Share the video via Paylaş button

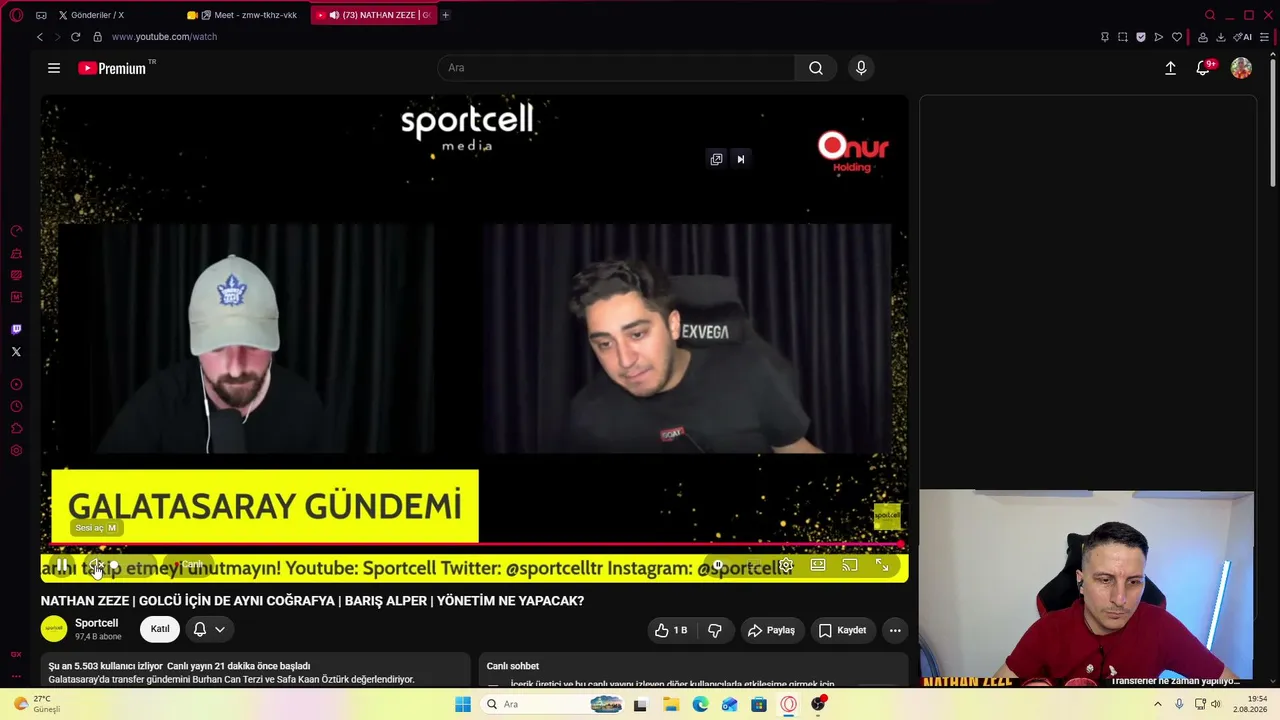pyautogui.click(x=771, y=630)
